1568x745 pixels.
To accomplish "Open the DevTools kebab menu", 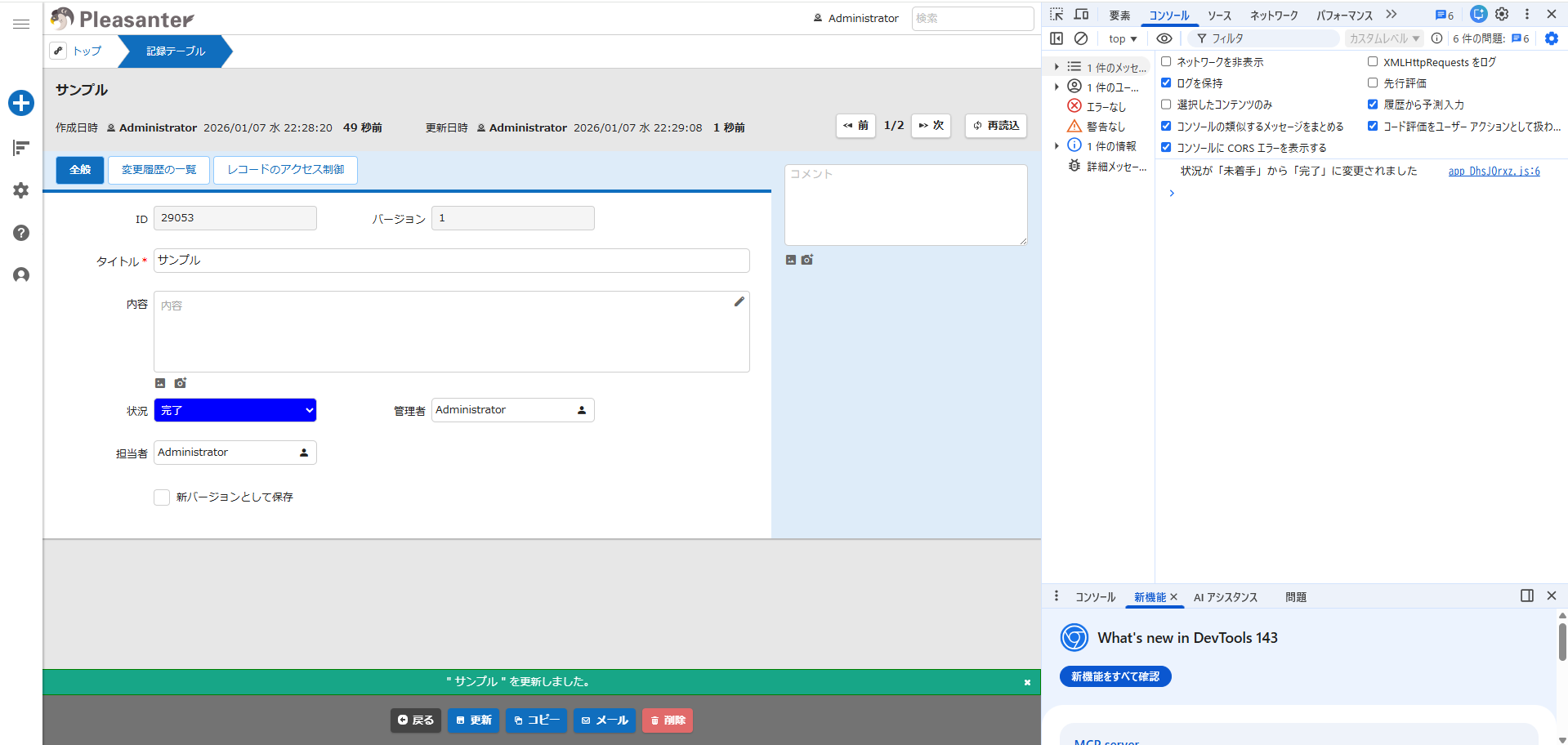I will pyautogui.click(x=1526, y=14).
